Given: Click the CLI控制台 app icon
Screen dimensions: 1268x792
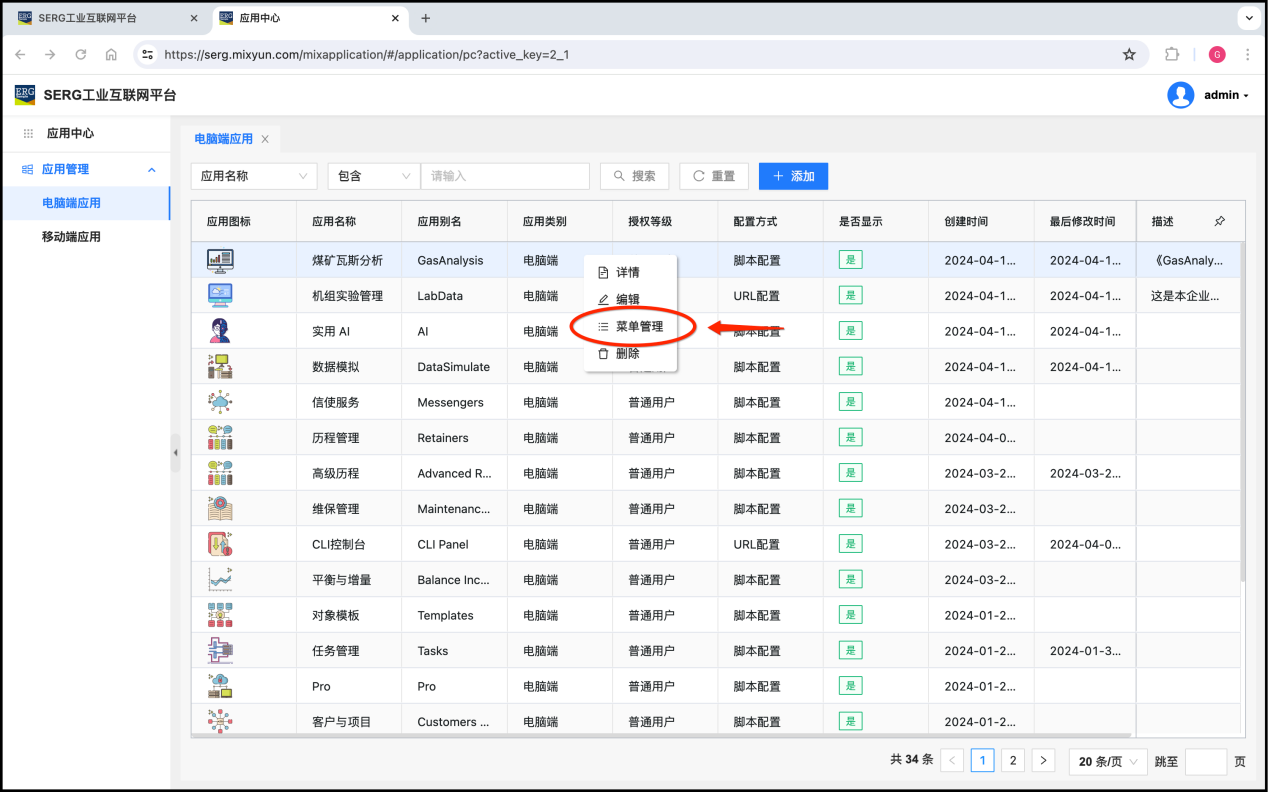Looking at the screenshot, I should pyautogui.click(x=220, y=544).
